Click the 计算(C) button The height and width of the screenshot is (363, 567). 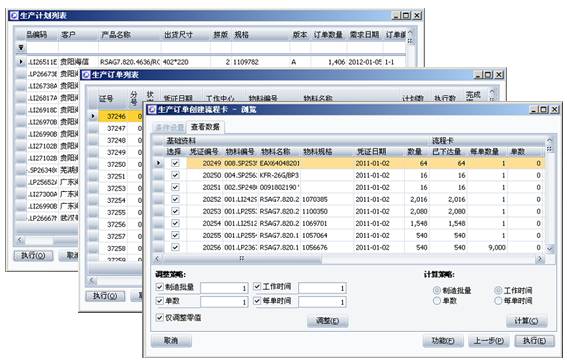pos(526,321)
